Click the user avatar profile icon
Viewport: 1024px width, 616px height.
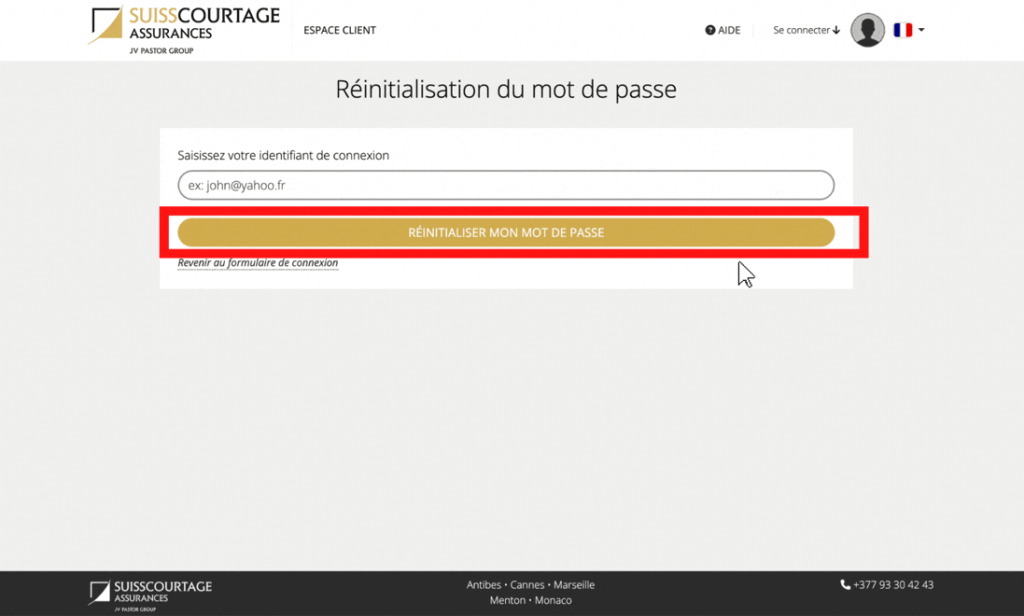click(867, 30)
